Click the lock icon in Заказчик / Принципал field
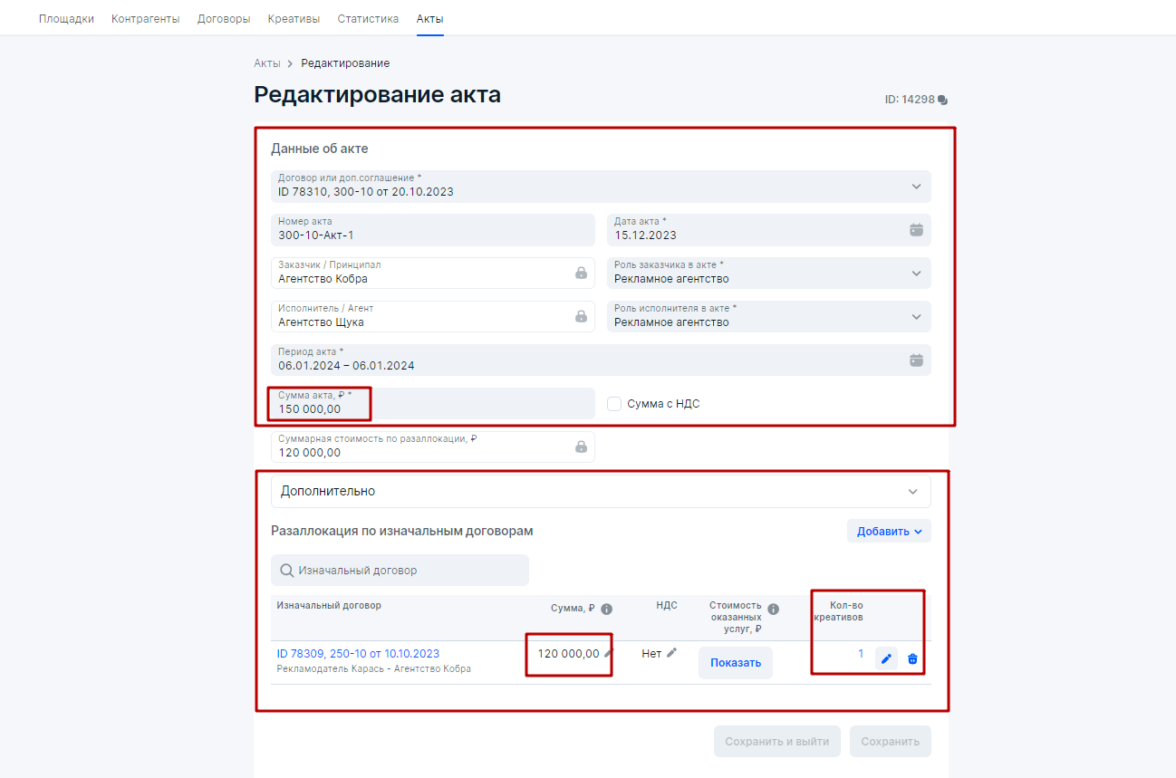The height and width of the screenshot is (778, 1176). (x=581, y=273)
